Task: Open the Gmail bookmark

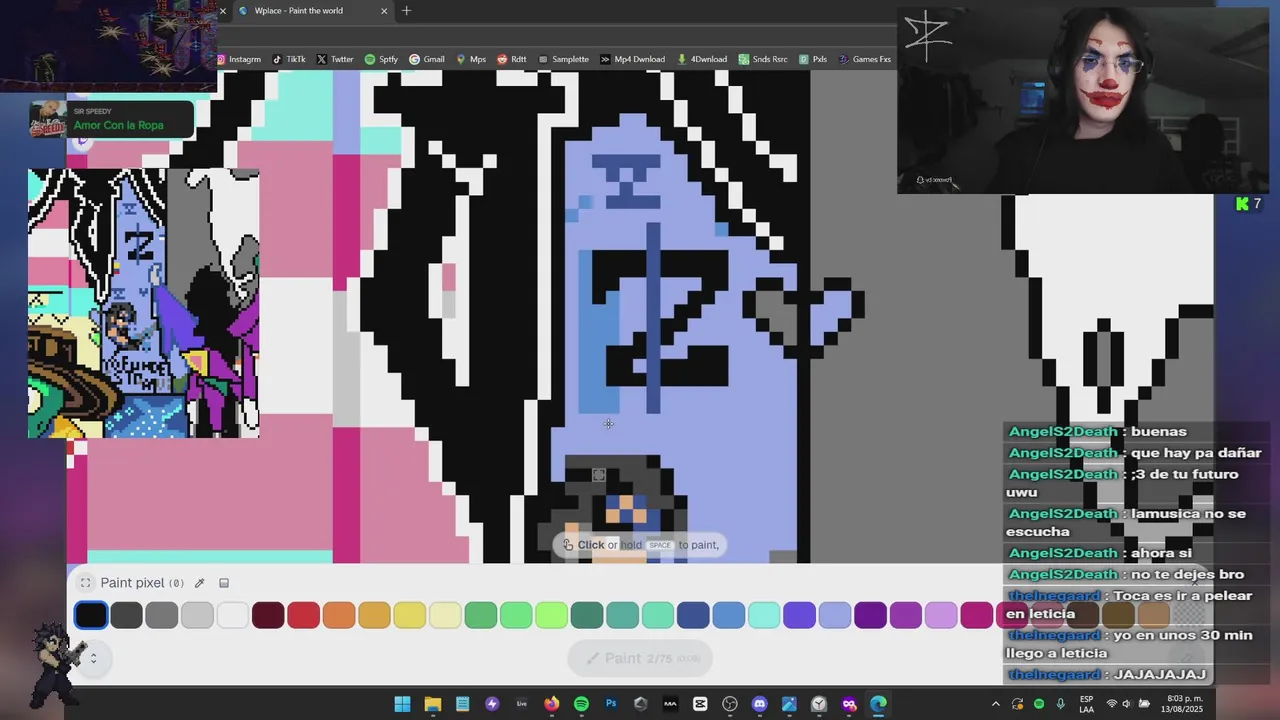Action: pos(427,59)
